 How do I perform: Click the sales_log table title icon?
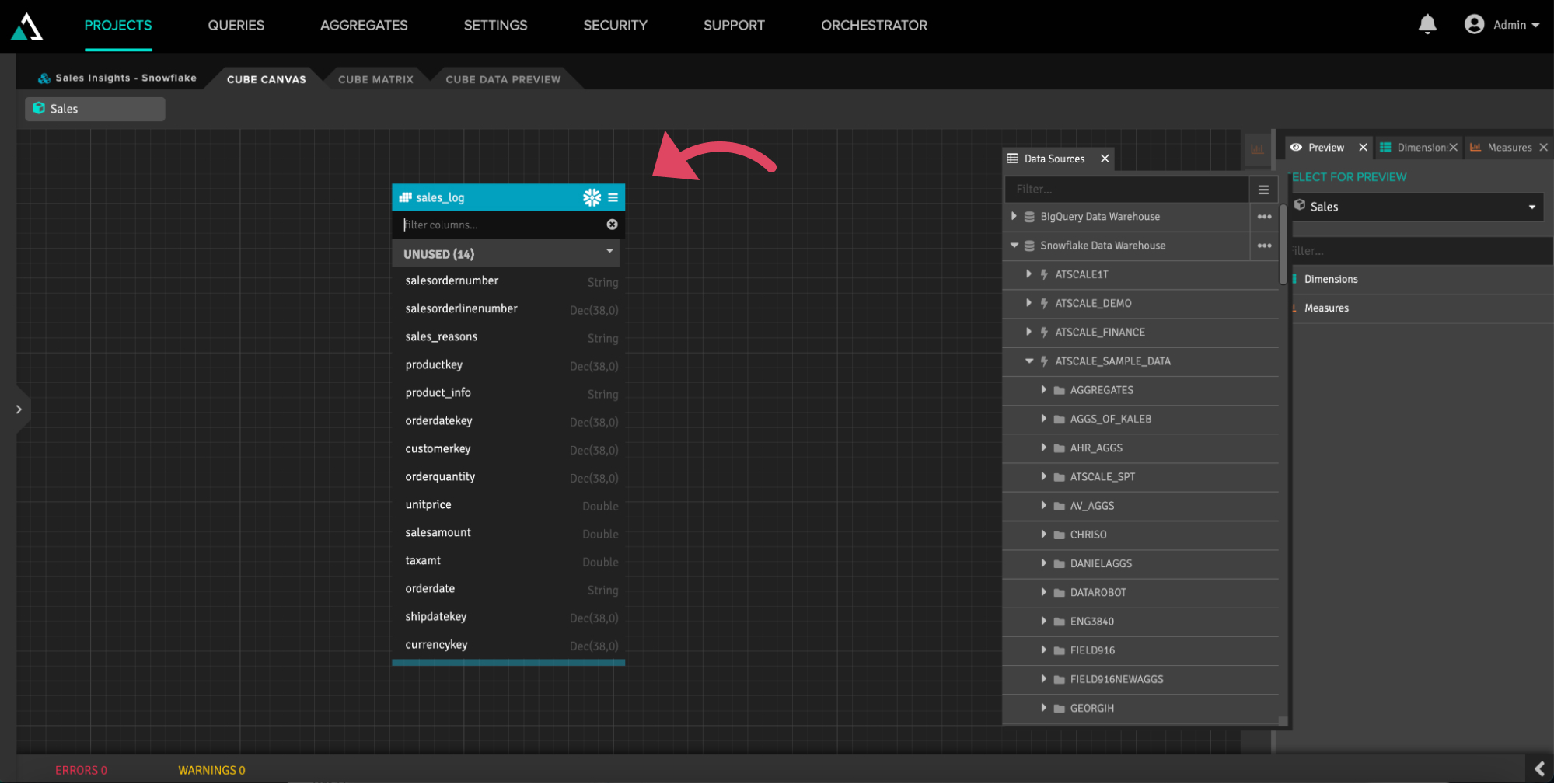pyautogui.click(x=405, y=197)
